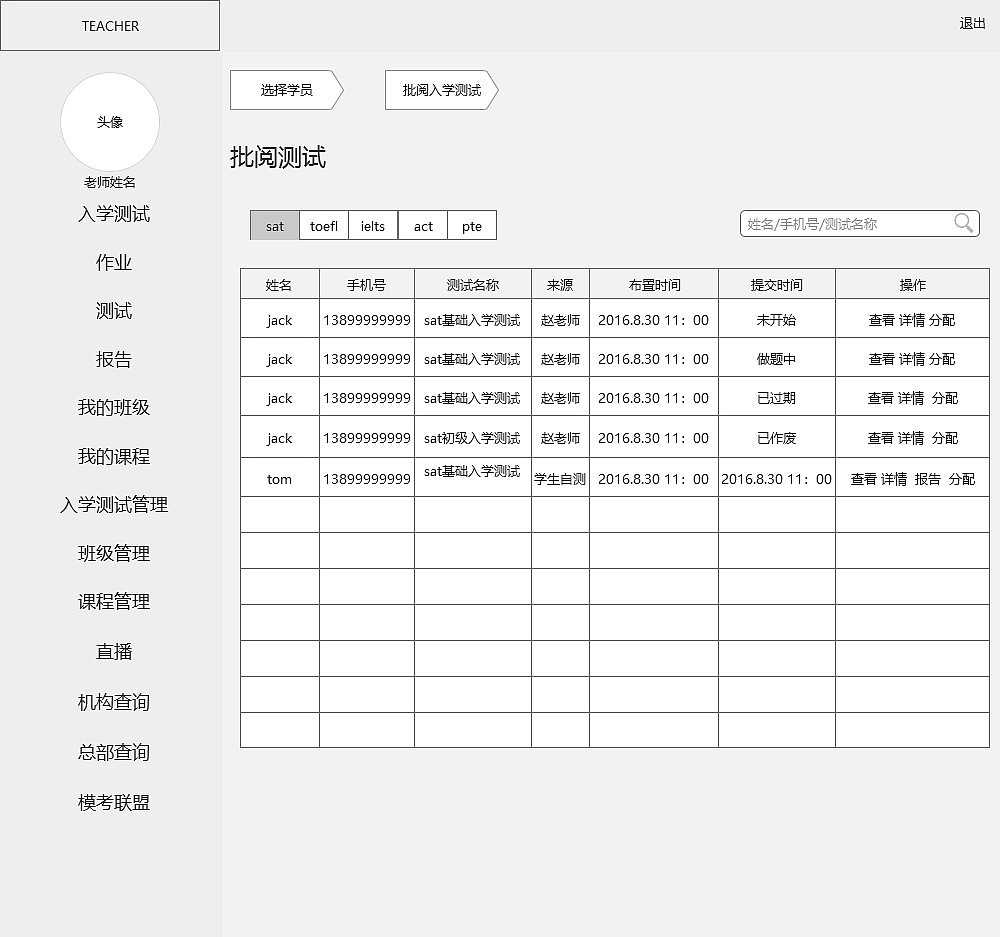Click the teacher avatar circle labeled 头像
Image resolution: width=1000 pixels, height=937 pixels.
coord(110,122)
